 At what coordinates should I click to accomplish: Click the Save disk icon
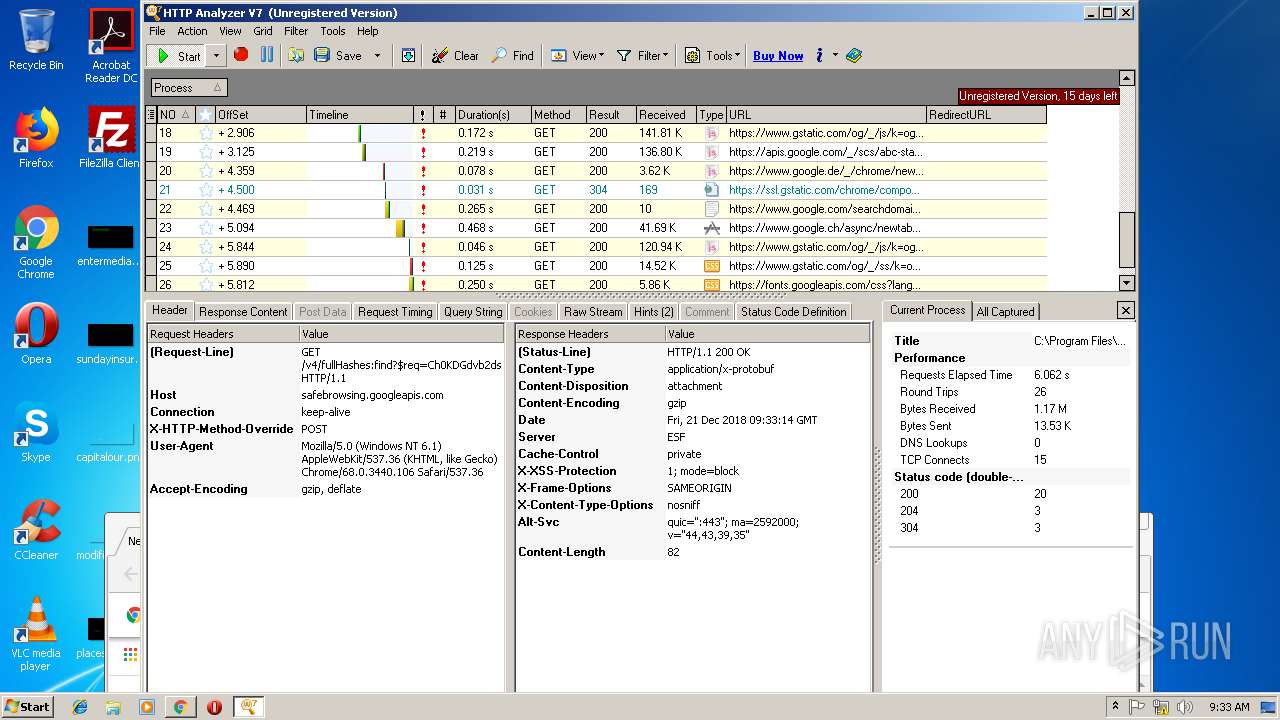tap(322, 55)
